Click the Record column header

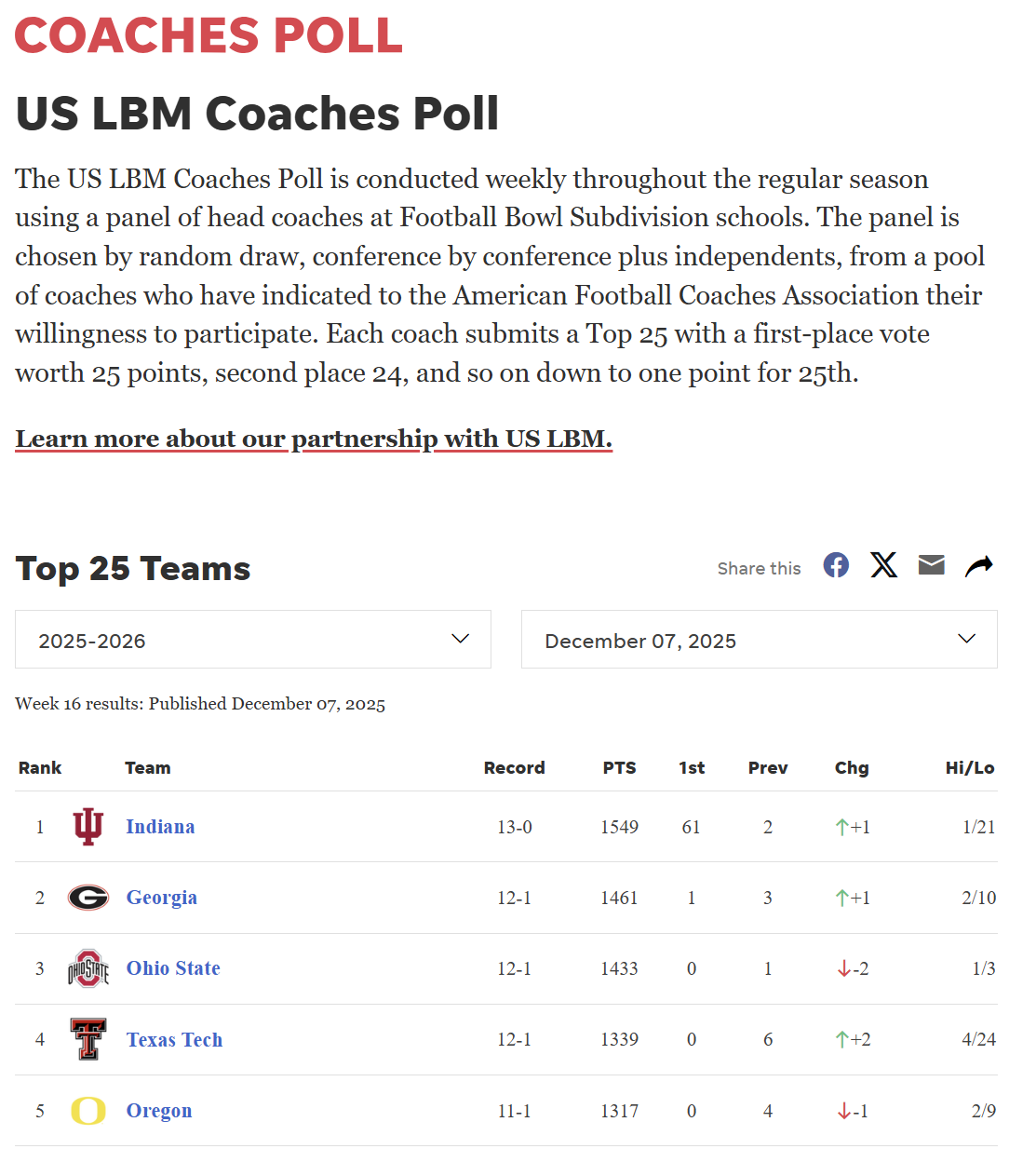pos(514,768)
